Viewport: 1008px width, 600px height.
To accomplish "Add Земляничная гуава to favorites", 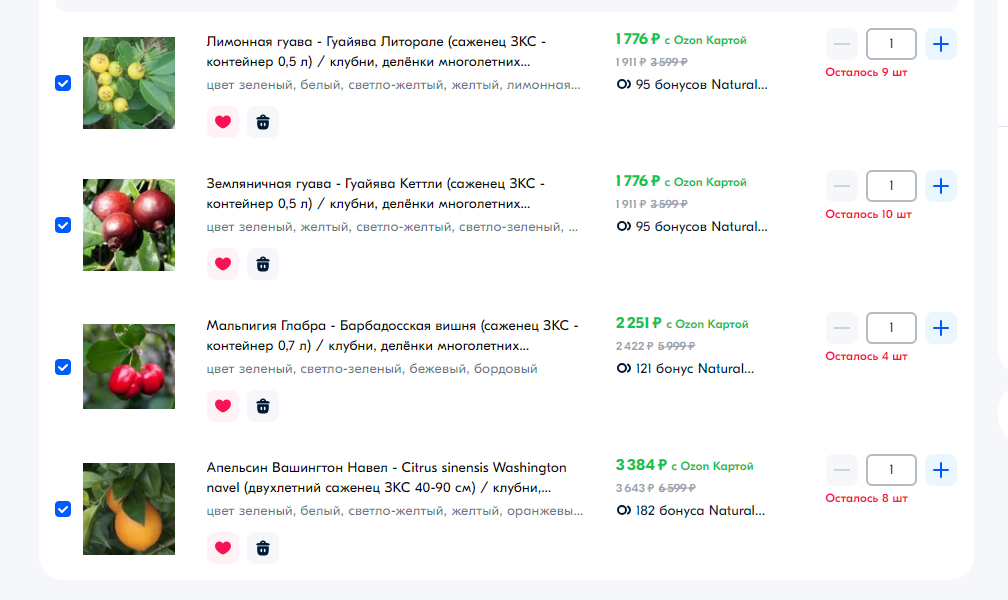I will tap(223, 264).
